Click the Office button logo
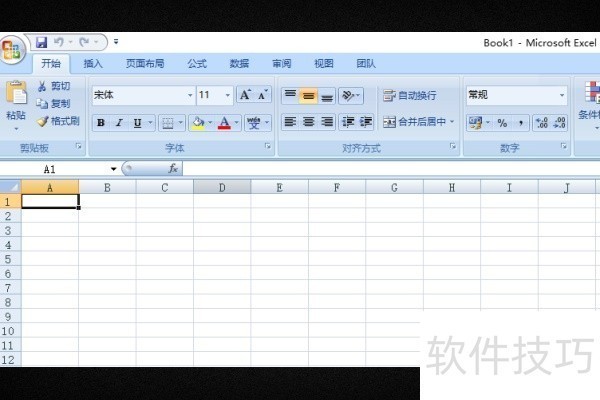 click(x=11, y=50)
